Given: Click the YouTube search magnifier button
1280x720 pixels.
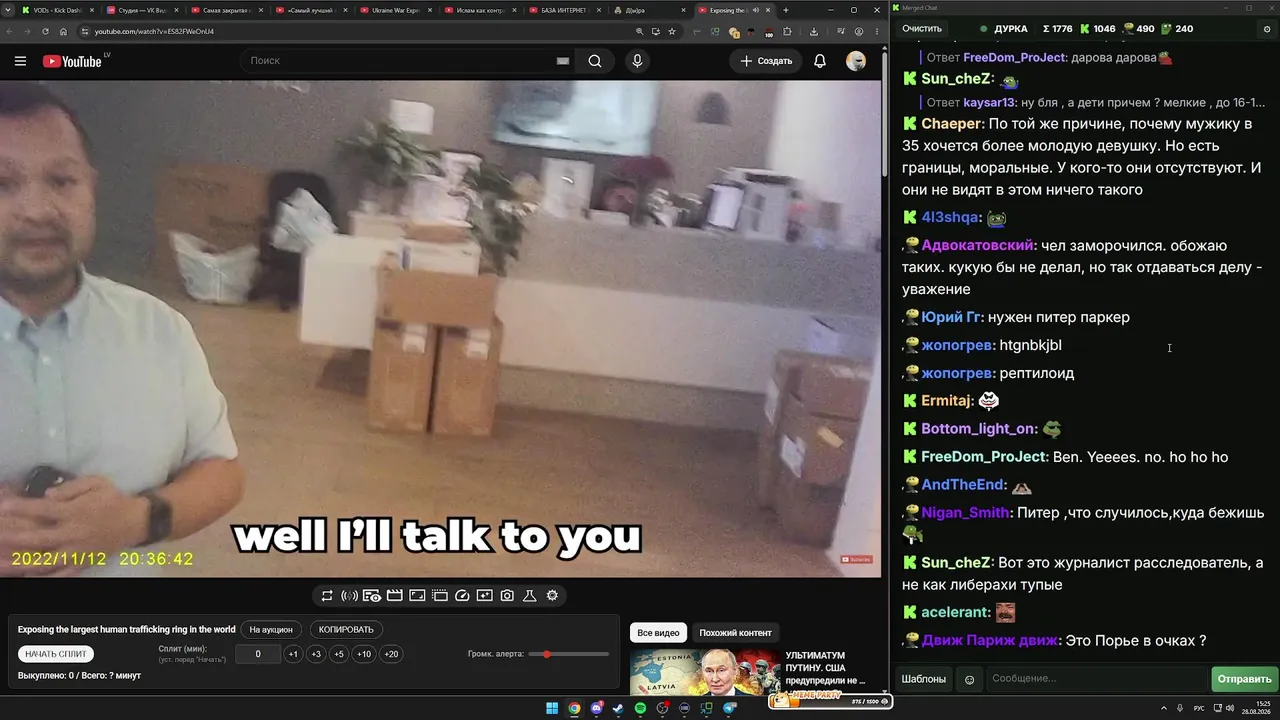Looking at the screenshot, I should pyautogui.click(x=595, y=61).
